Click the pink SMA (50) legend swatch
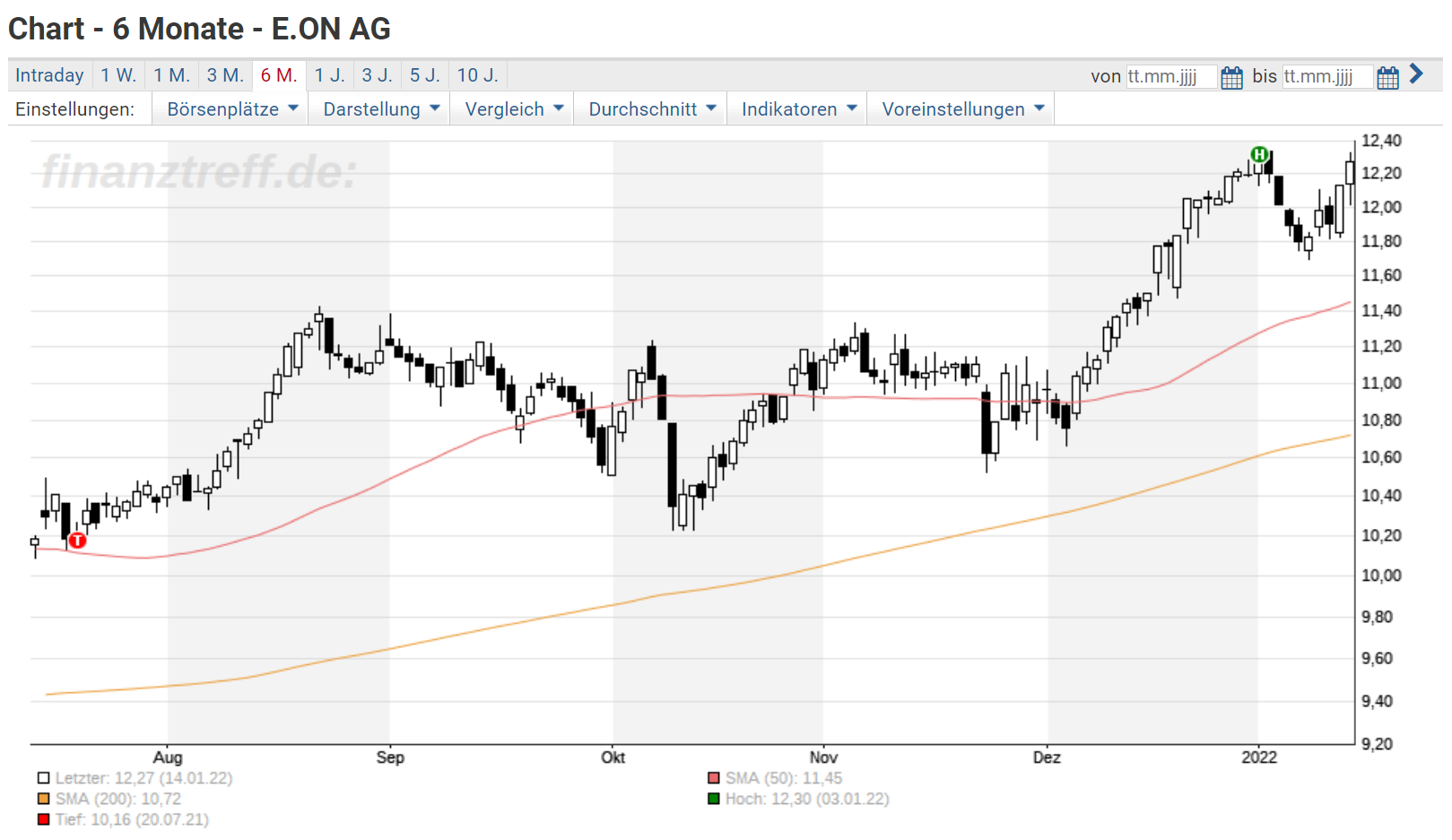 pos(714,778)
